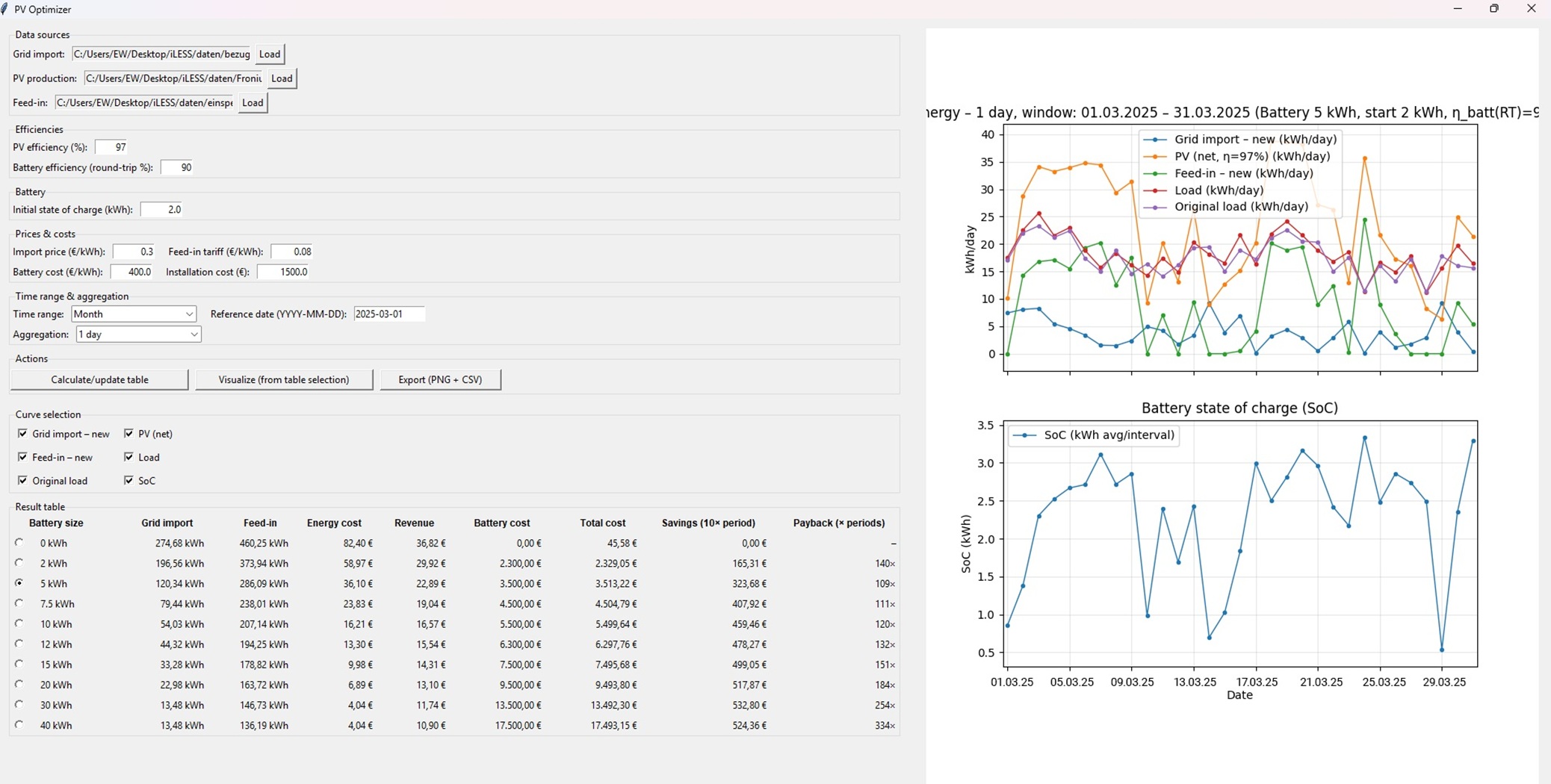Load the Grid import file
Image resolution: width=1551 pixels, height=784 pixels.
point(269,55)
